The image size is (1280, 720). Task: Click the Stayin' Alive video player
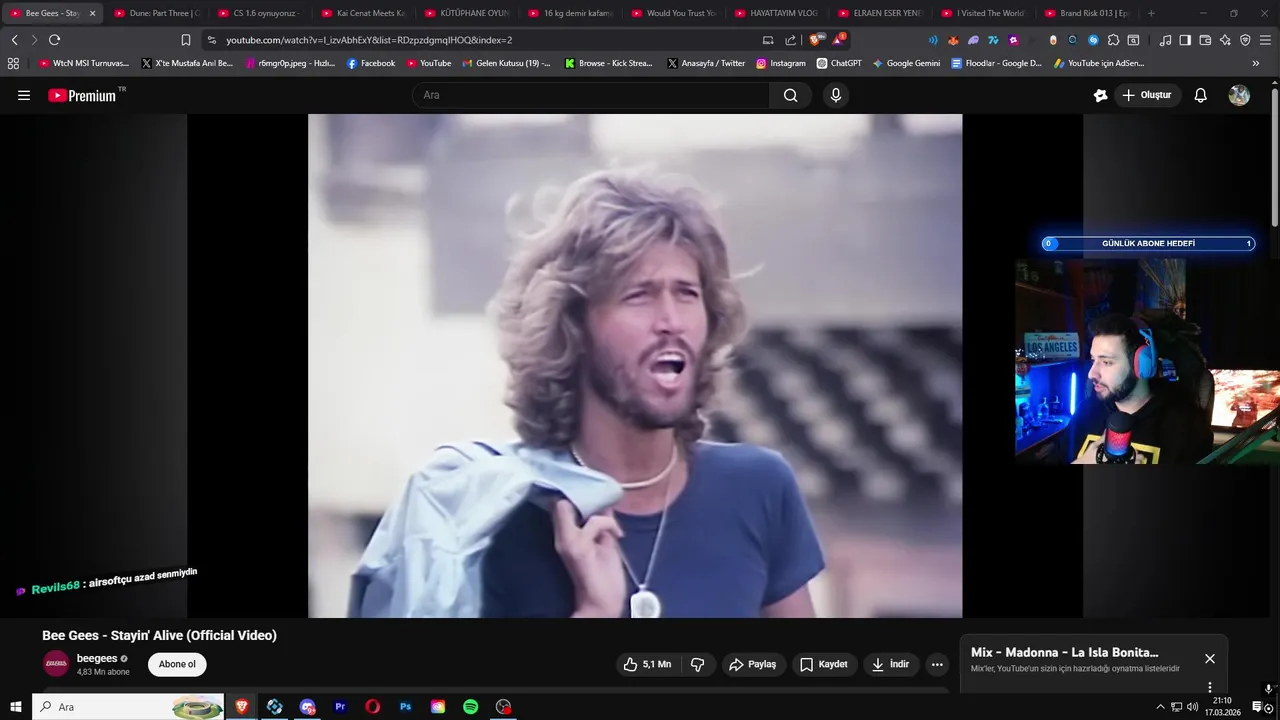[635, 365]
